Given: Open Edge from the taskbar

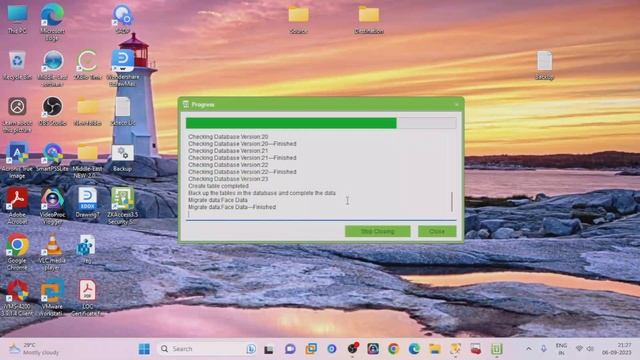Looking at the screenshot, I should [414, 349].
